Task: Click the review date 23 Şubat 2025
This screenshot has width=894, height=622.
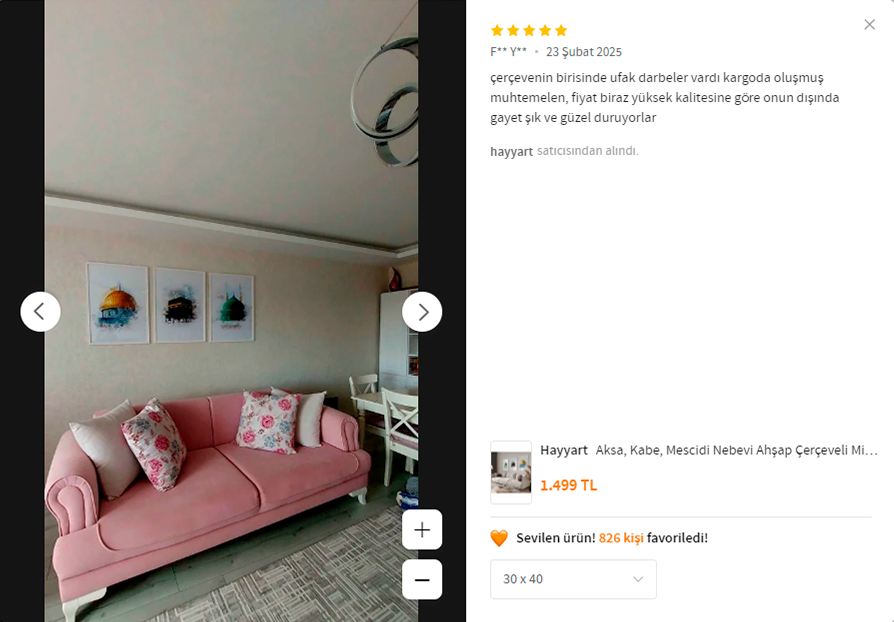Action: 584,52
